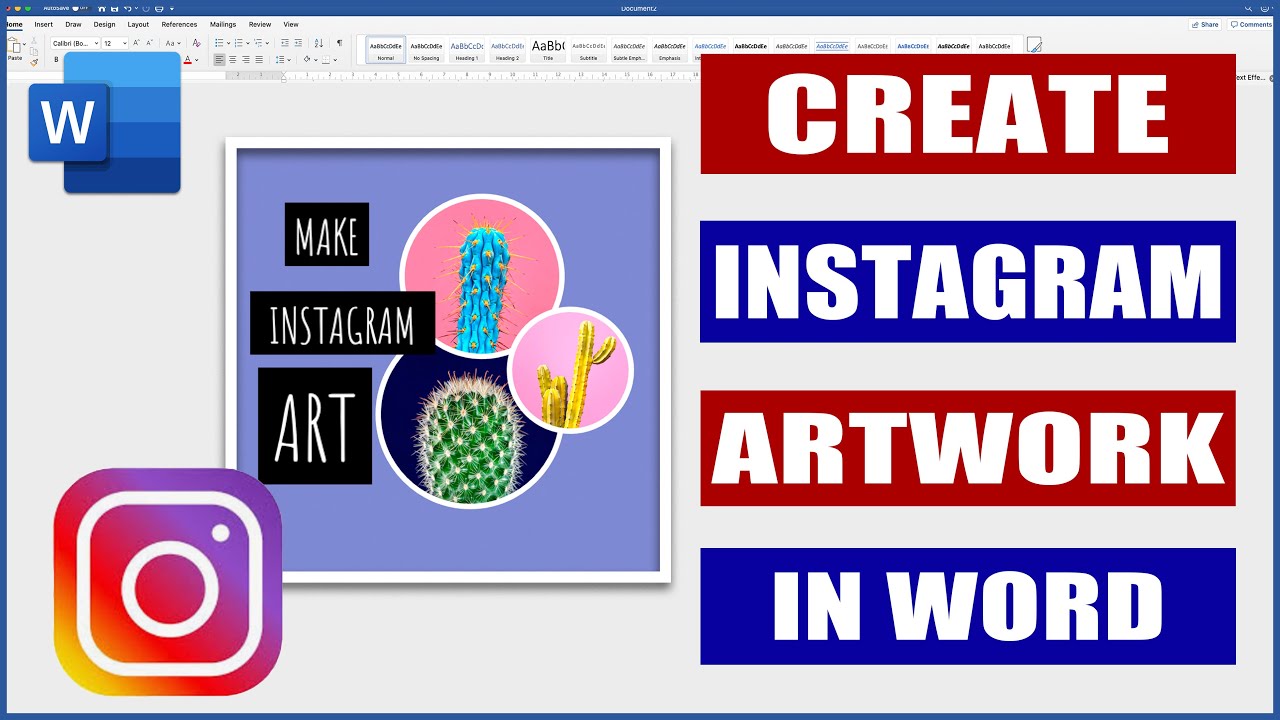Toggle Bold formatting
This screenshot has height=720, width=1280.
pyautogui.click(x=56, y=60)
